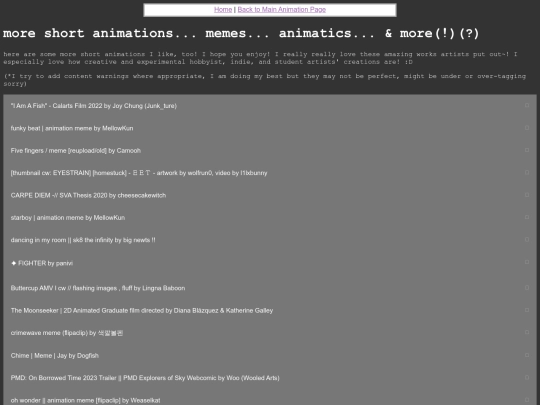Go back to Main Animation Page
Screen dimensions: 540x405
pos(281,10)
